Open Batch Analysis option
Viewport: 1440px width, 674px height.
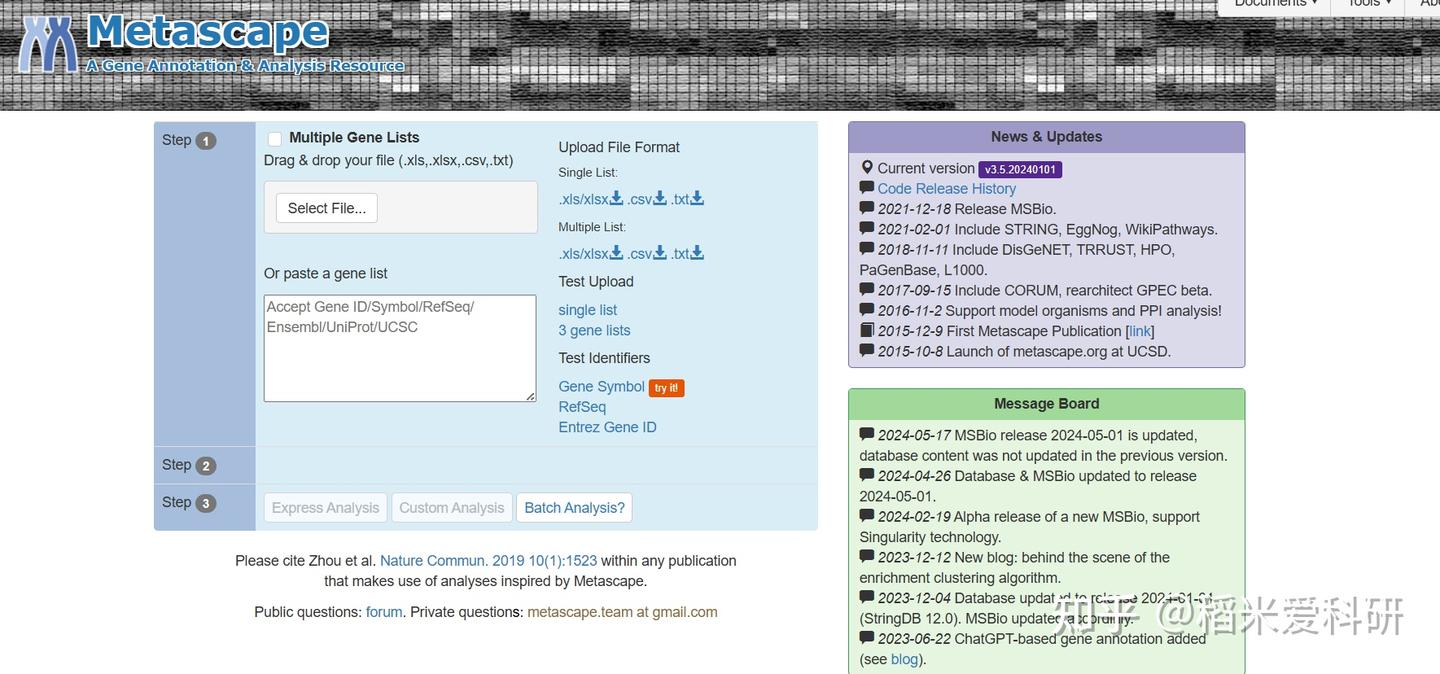(574, 507)
